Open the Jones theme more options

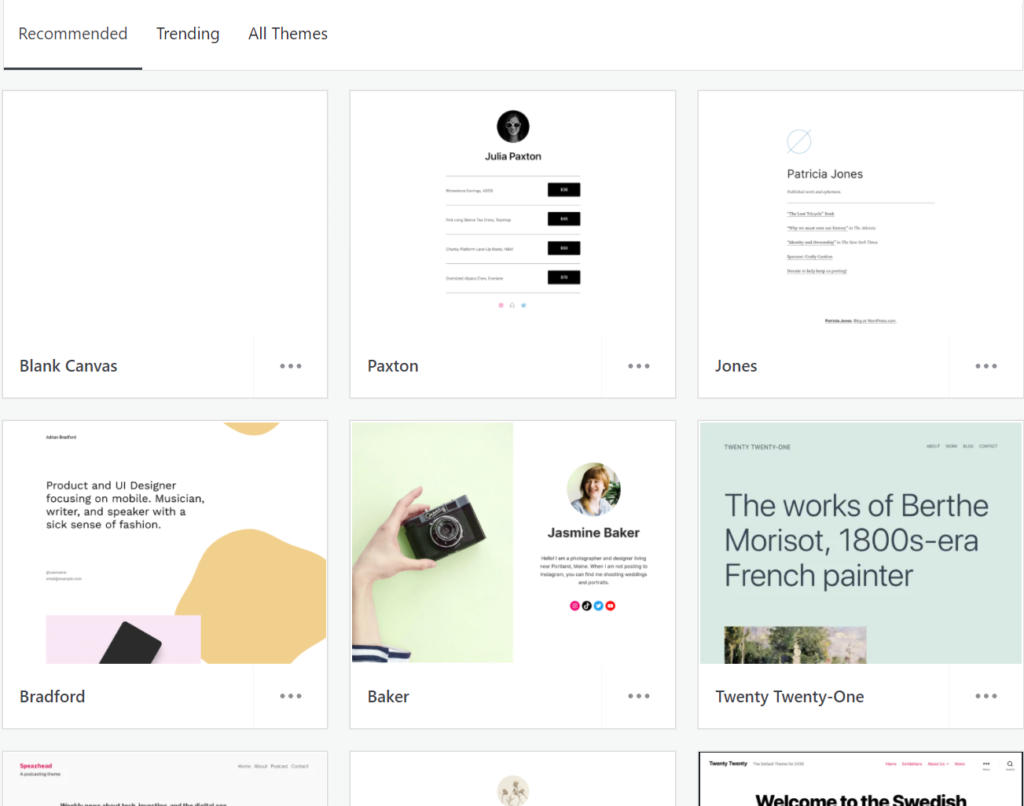pyautogui.click(x=986, y=366)
